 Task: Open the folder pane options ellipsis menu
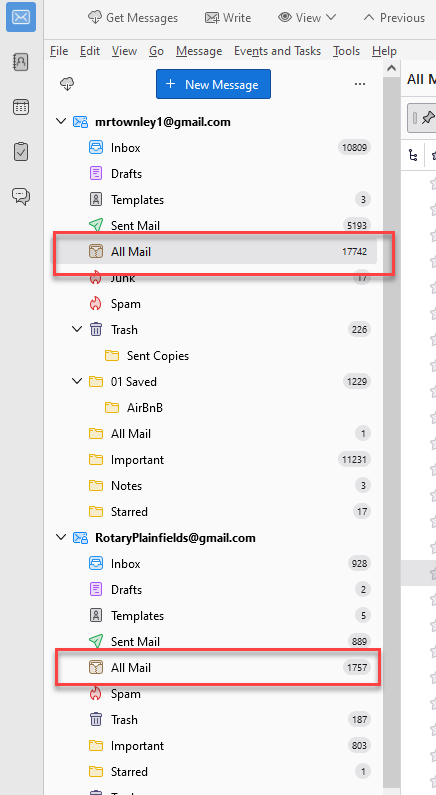click(x=360, y=84)
